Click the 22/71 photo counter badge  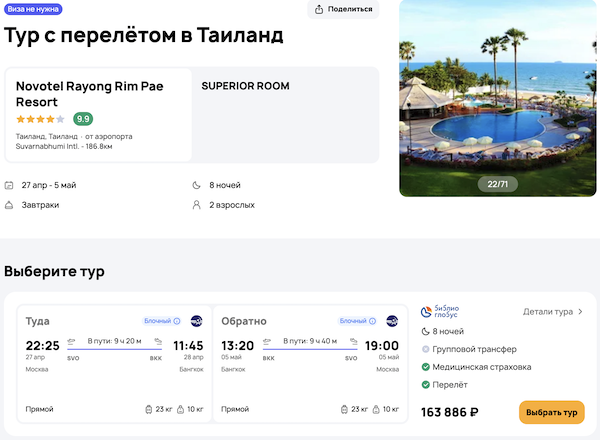tap(498, 184)
